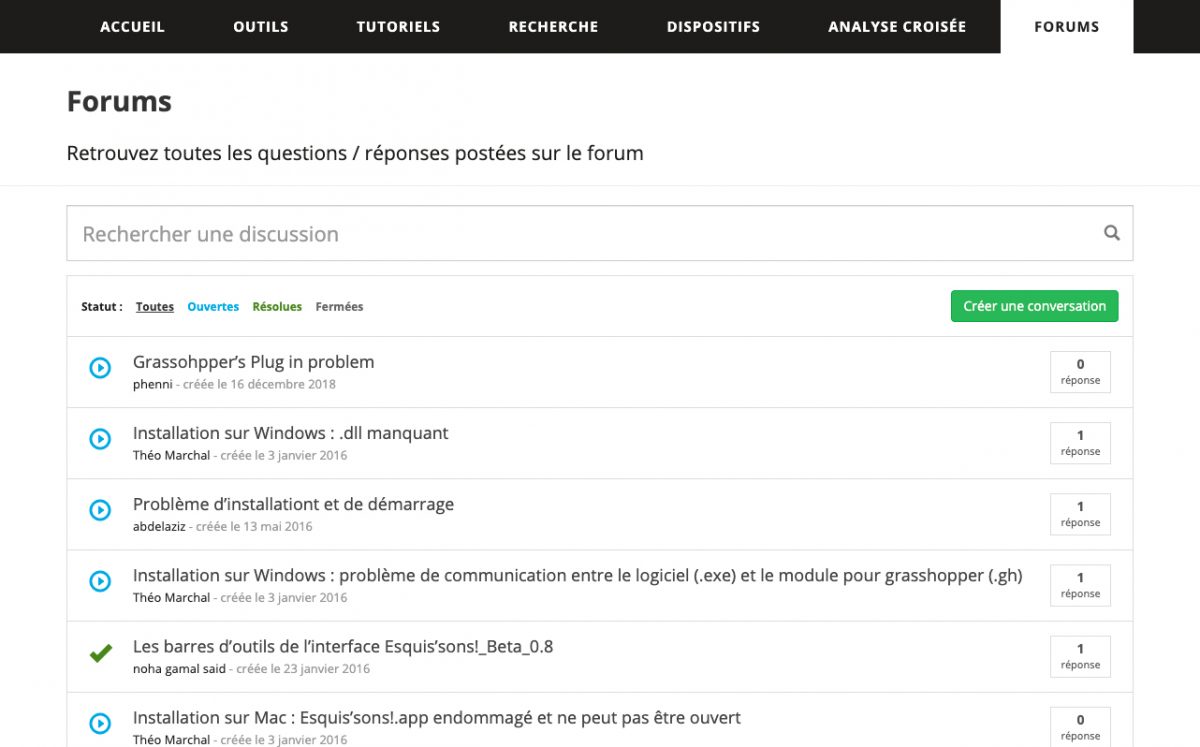Click open-status icon beside .dll manquant thread
The image size is (1200, 747).
[x=100, y=439]
